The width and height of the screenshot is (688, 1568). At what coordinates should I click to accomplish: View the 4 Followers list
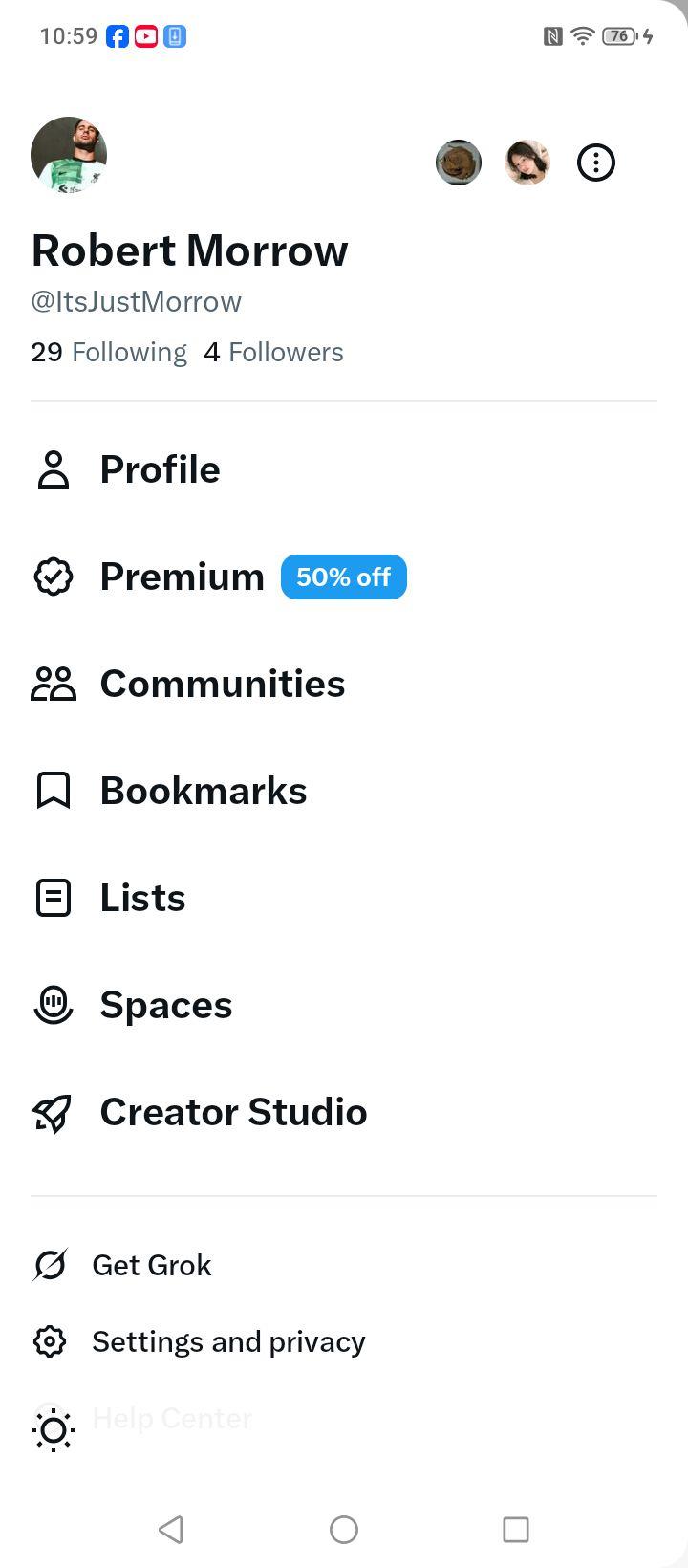[x=273, y=352]
